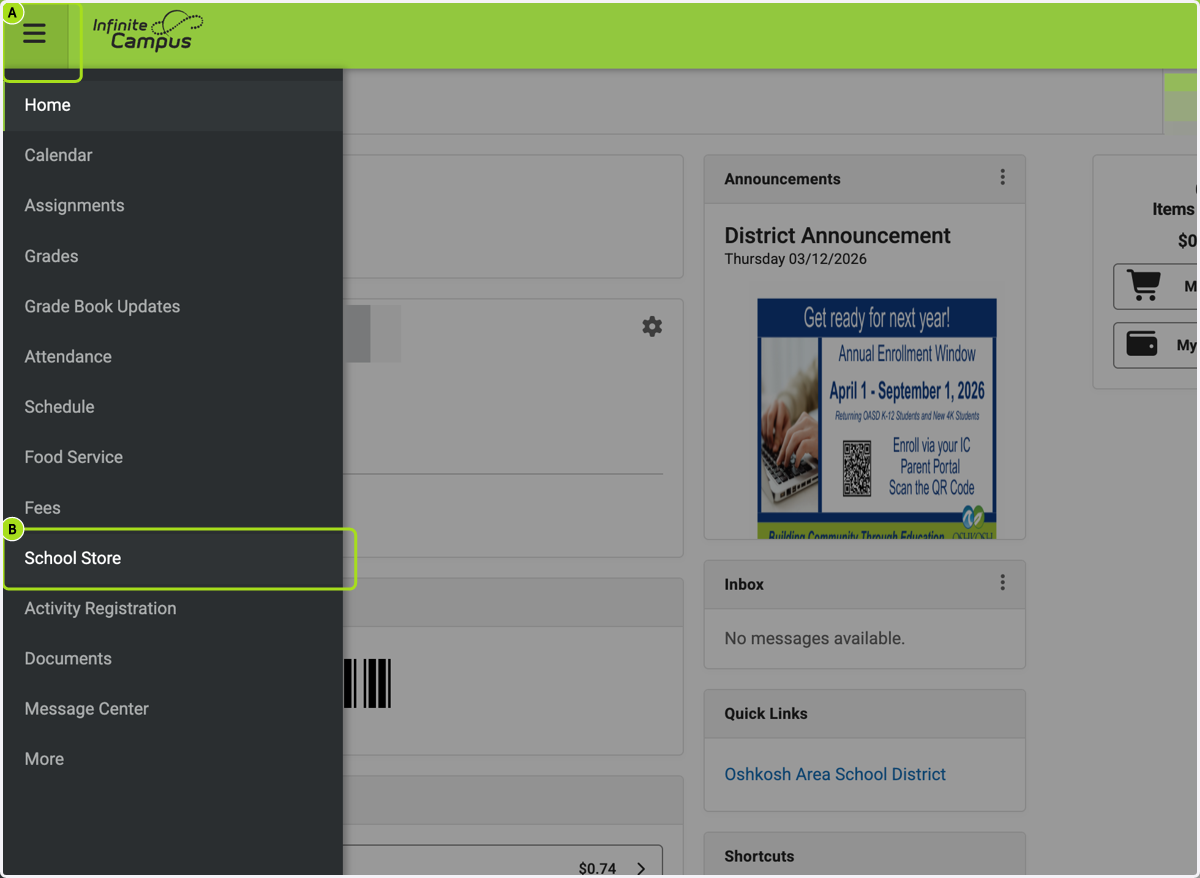Select Message Center menu item
1200x878 pixels.
click(173, 709)
